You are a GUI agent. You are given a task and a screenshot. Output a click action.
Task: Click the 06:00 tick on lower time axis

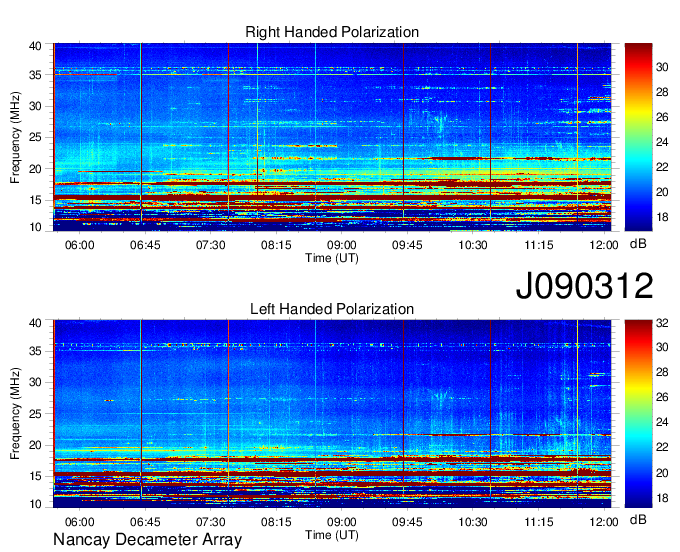coord(80,522)
